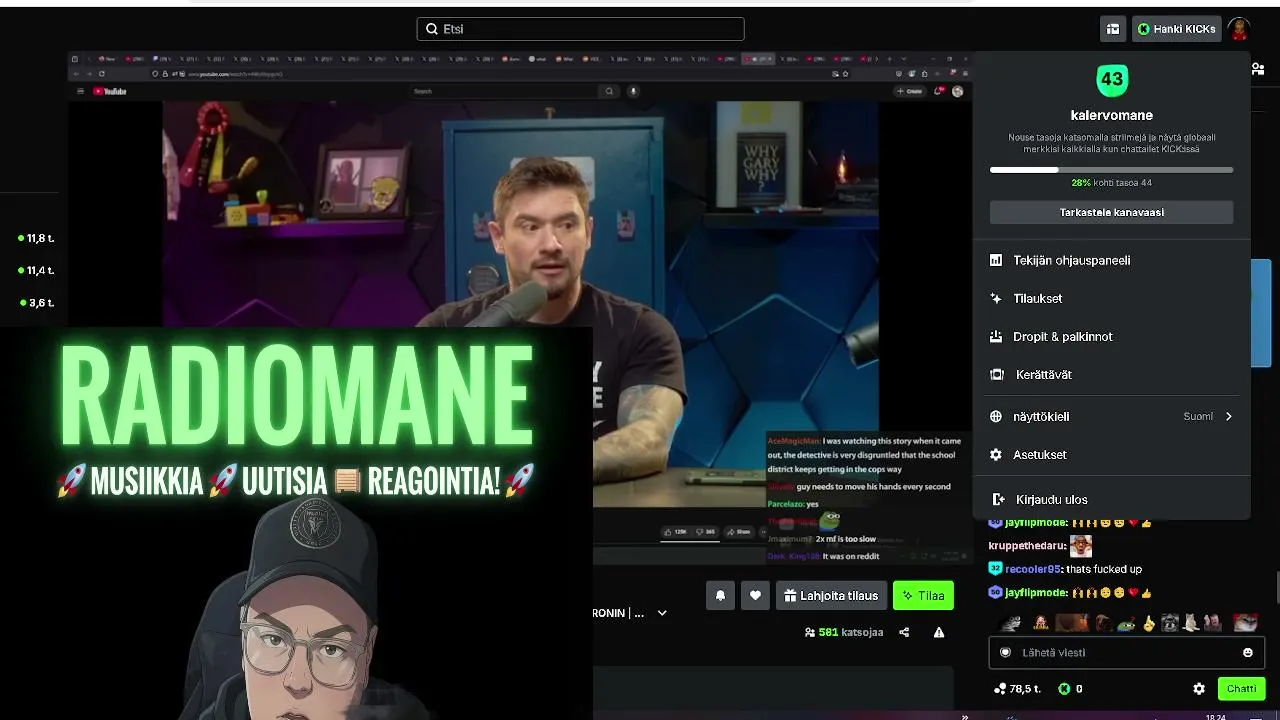The height and width of the screenshot is (720, 1280).
Task: Click the level 43 badge
Action: point(1112,79)
